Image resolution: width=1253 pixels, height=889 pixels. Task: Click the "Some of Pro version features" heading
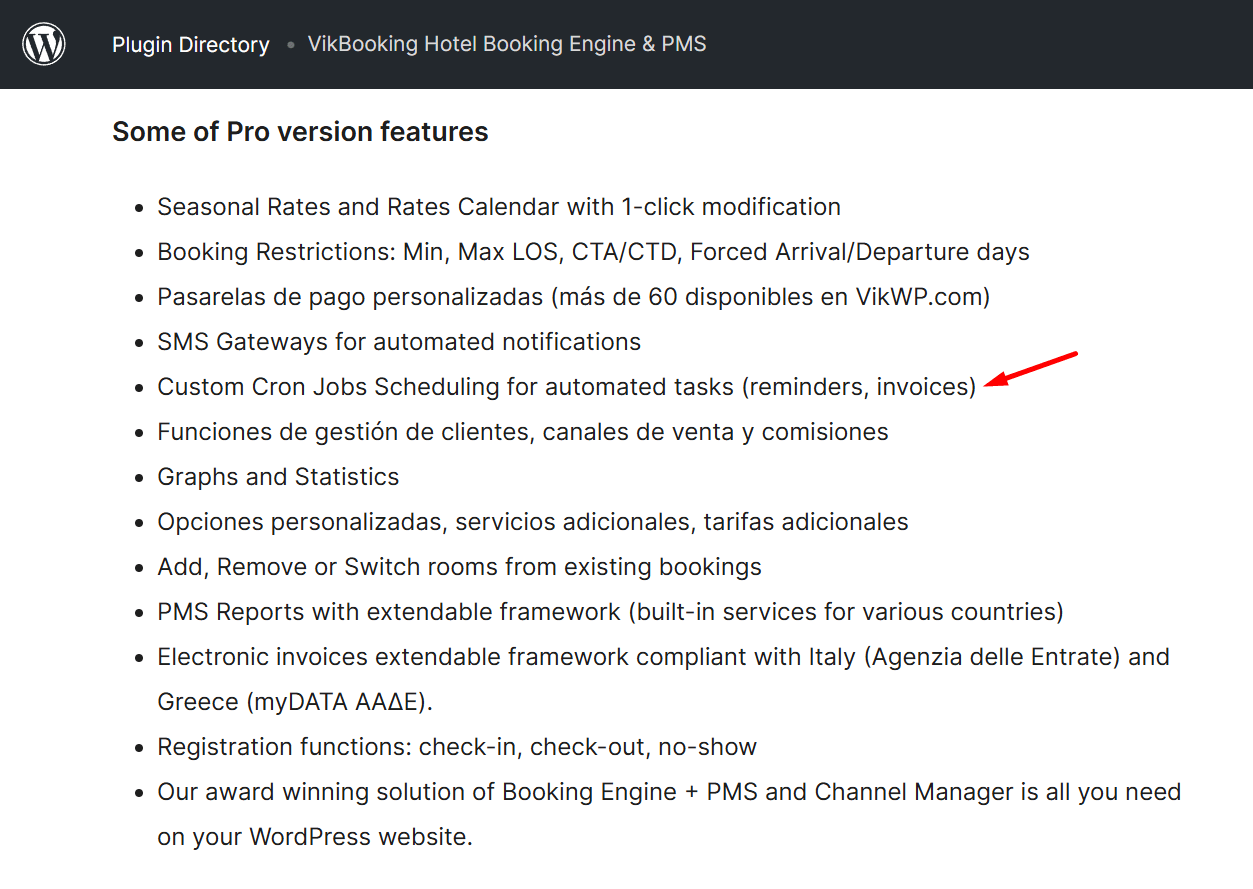click(300, 132)
